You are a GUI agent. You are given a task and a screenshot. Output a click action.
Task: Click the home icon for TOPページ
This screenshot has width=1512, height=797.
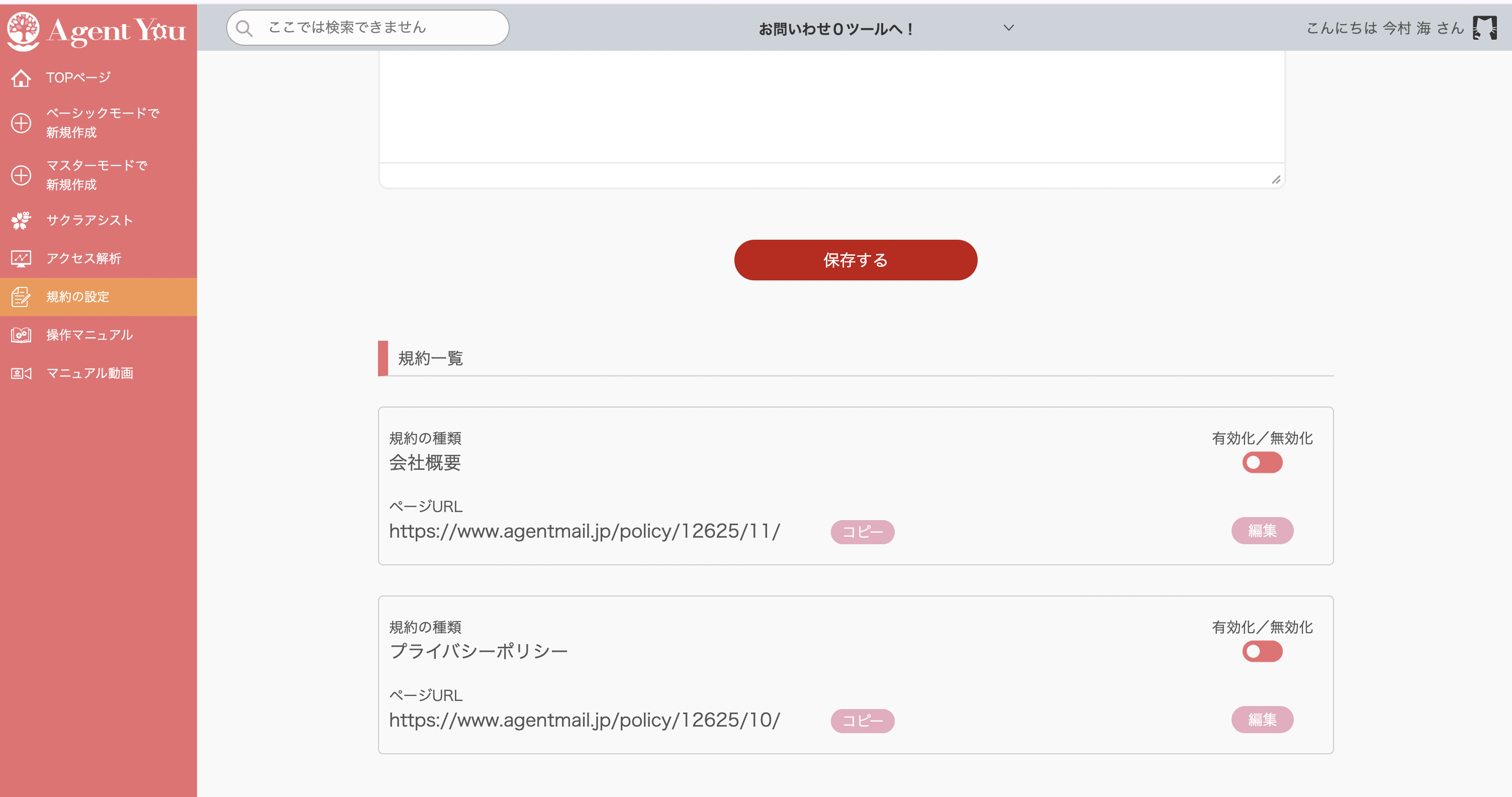tap(21, 77)
